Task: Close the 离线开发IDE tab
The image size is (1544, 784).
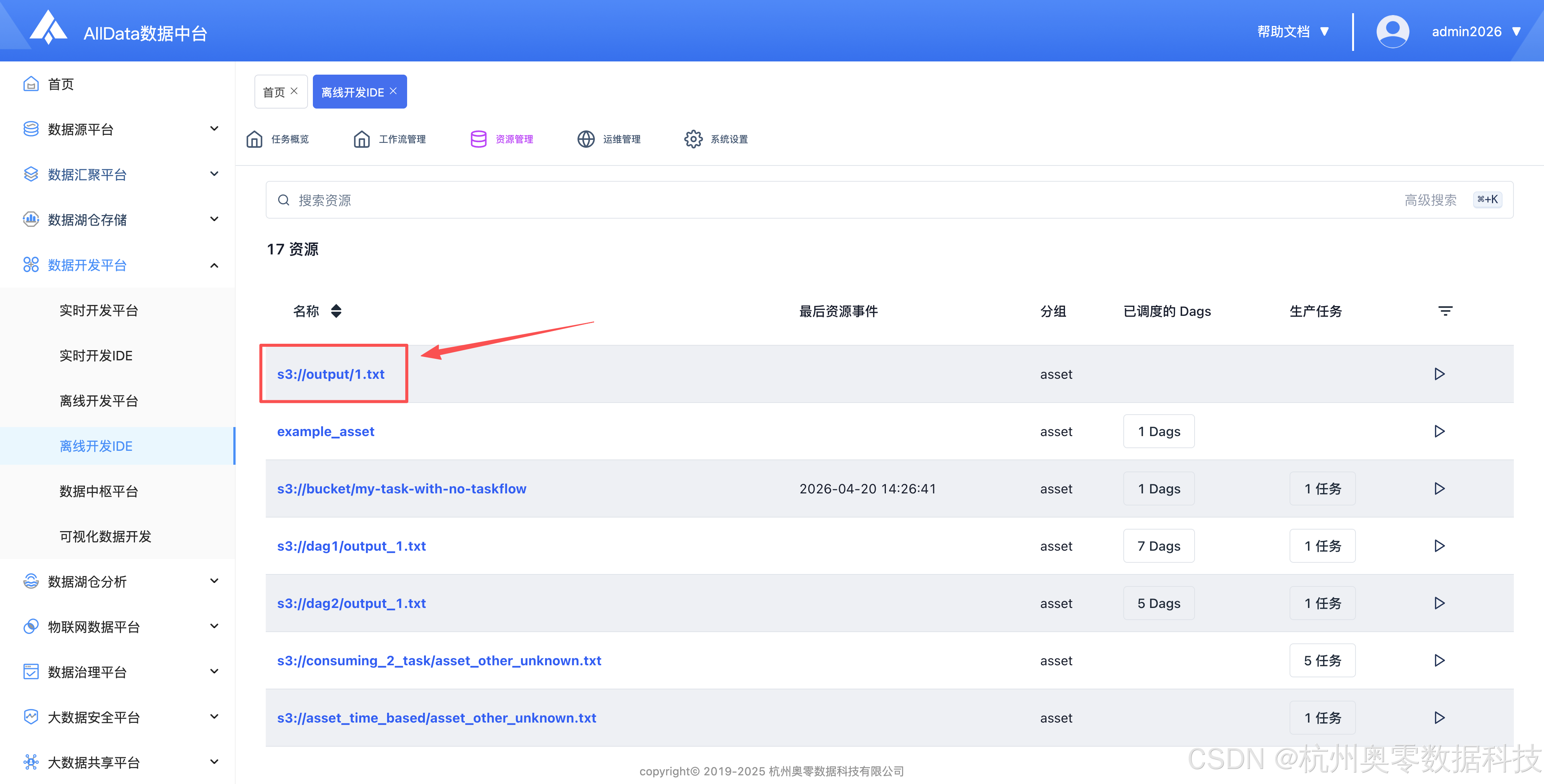Action: (394, 91)
